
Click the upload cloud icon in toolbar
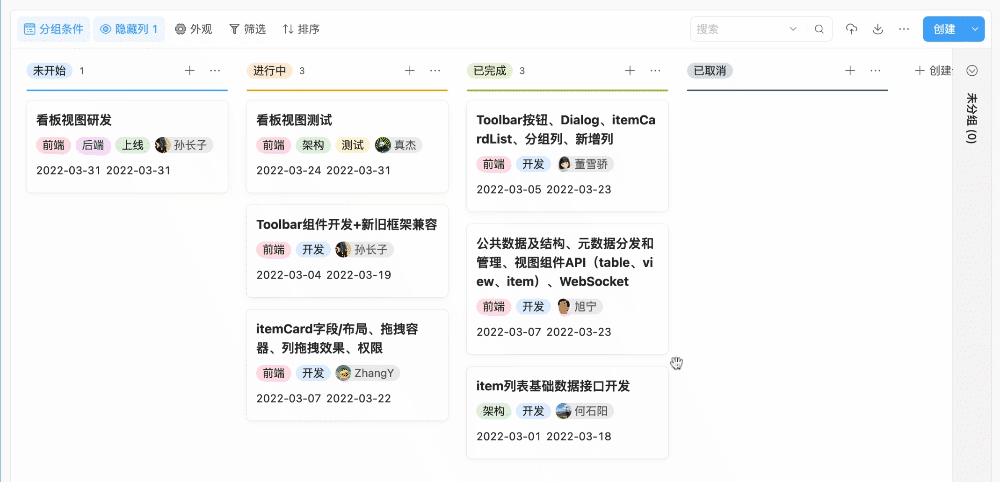click(851, 29)
